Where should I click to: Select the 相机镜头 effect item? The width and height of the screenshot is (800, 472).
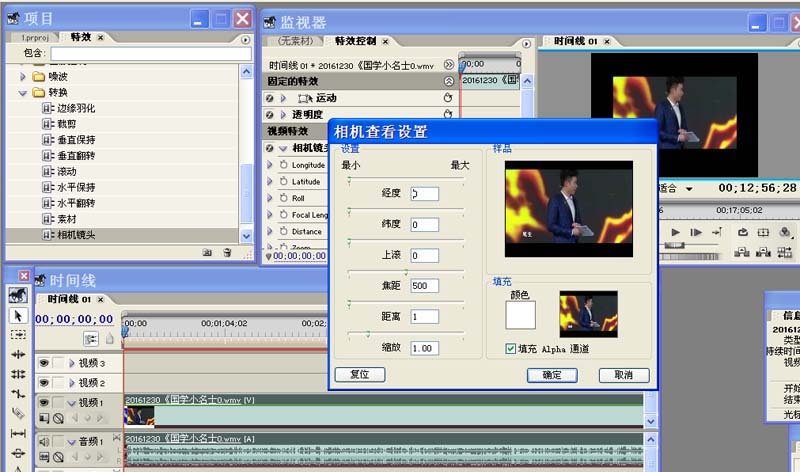[122, 235]
